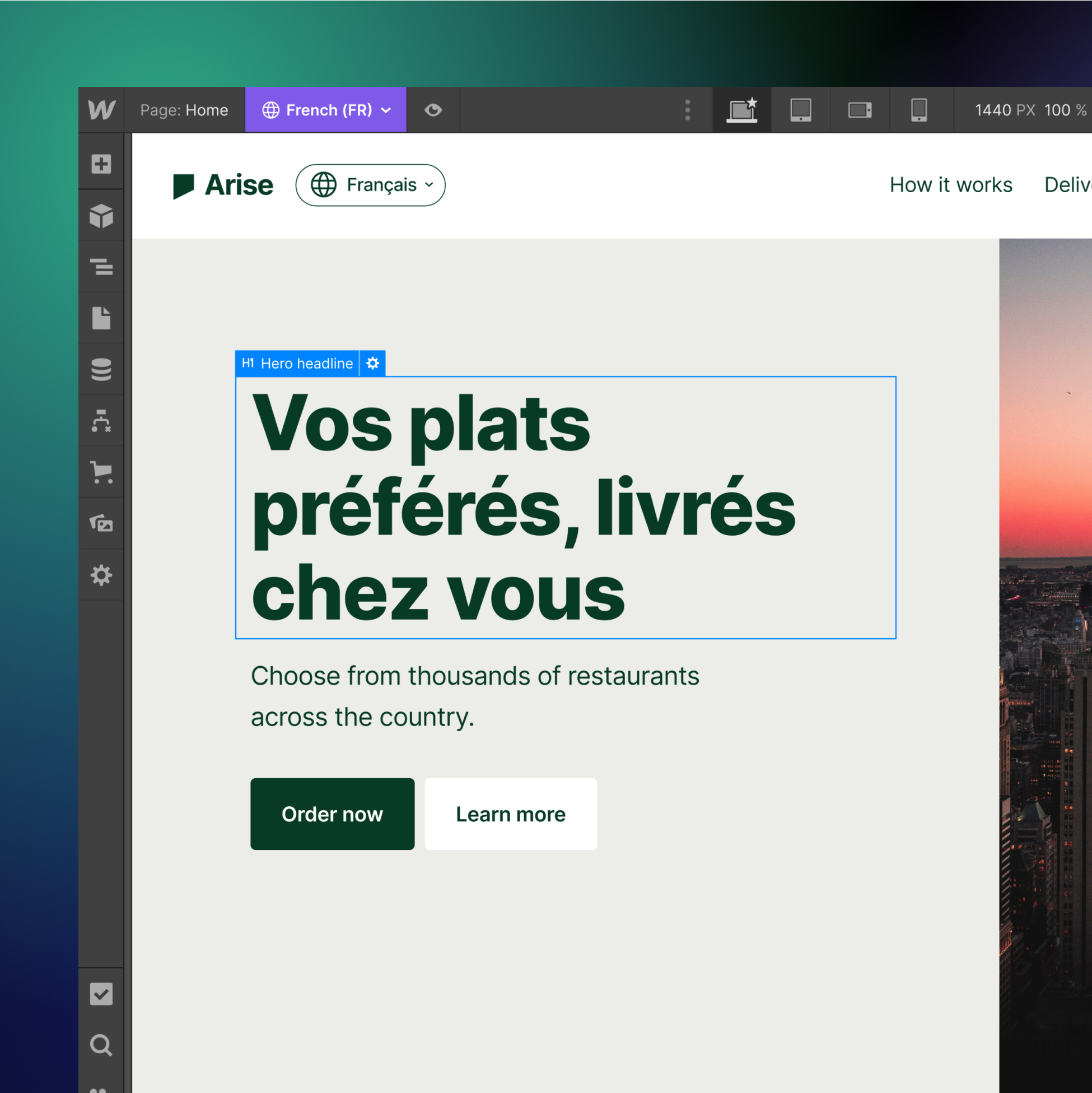Image resolution: width=1092 pixels, height=1093 pixels.
Task: Open the CMS collections panel
Action: click(101, 369)
